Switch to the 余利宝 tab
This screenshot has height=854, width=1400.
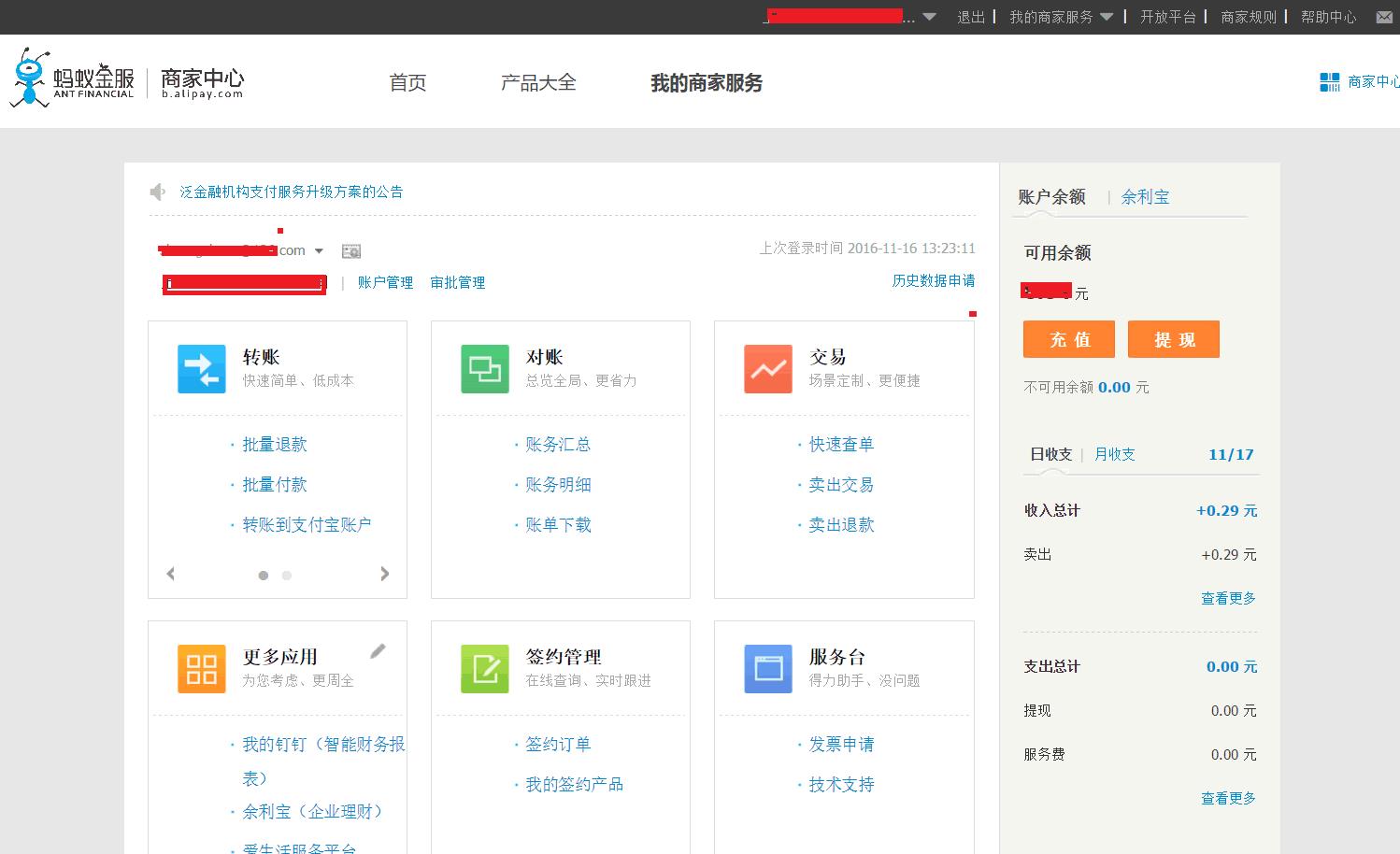click(1145, 197)
